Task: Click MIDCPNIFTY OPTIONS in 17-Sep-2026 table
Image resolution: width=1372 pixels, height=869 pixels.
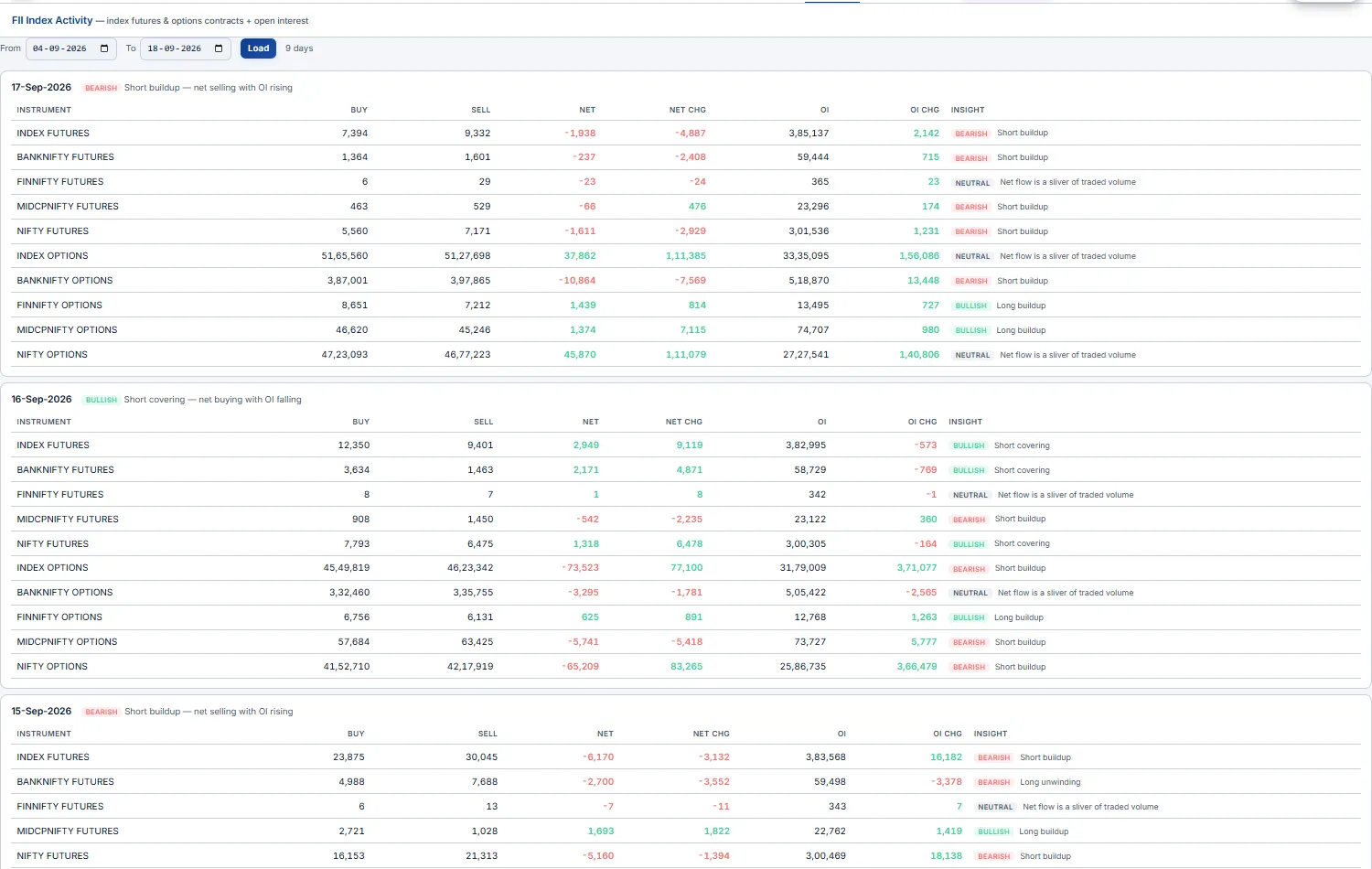Action: (x=67, y=330)
